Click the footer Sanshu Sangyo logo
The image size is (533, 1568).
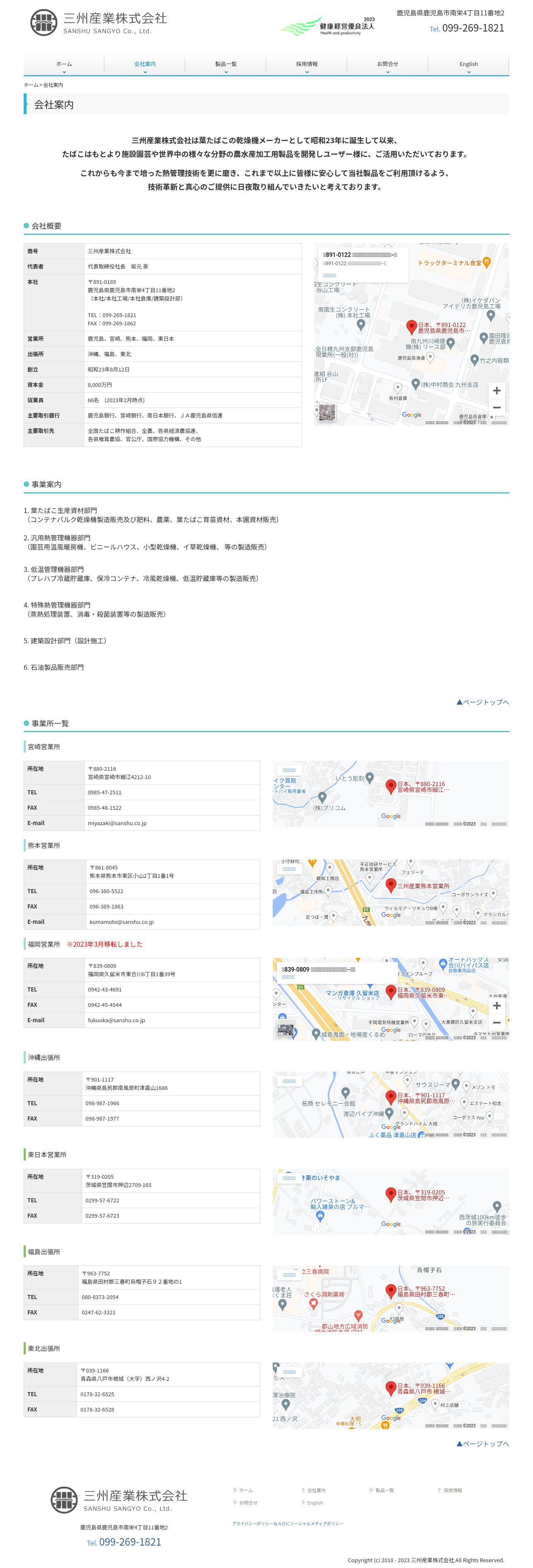pyautogui.click(x=118, y=1500)
